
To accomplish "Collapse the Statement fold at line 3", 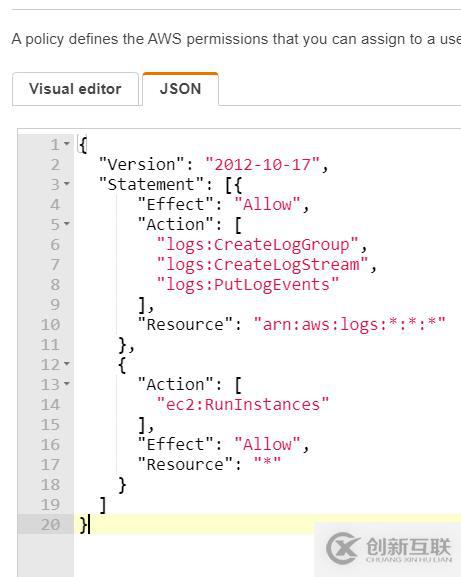I will pos(67,183).
